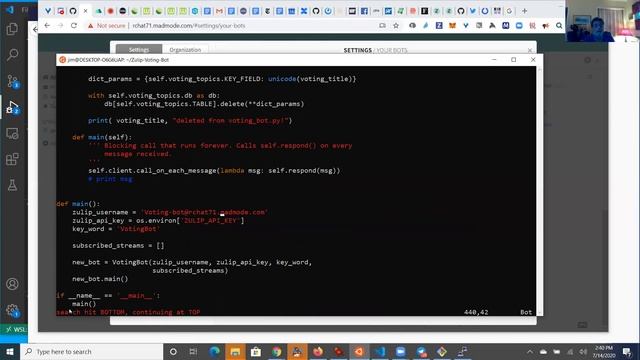The width and height of the screenshot is (640, 360).
Task: Open the MetaMask fox extension
Action: click(x=452, y=25)
